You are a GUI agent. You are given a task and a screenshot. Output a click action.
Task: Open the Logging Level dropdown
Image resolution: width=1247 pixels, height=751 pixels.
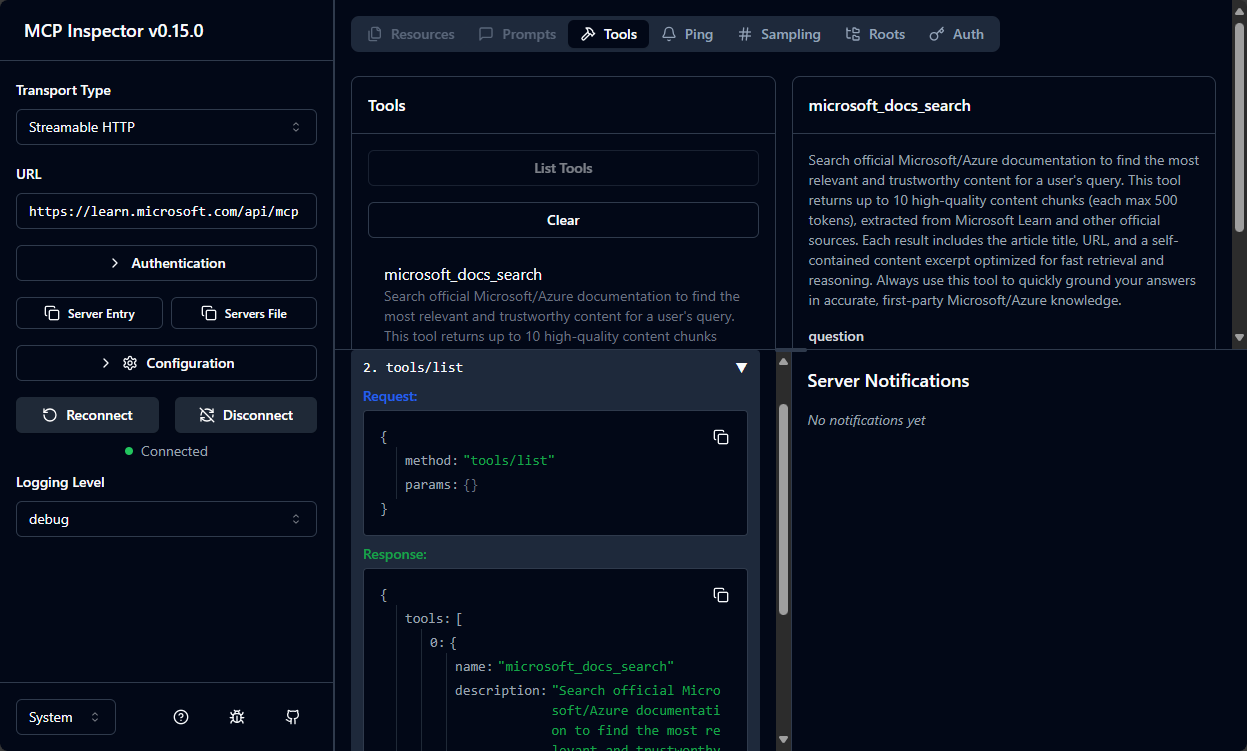(166, 519)
